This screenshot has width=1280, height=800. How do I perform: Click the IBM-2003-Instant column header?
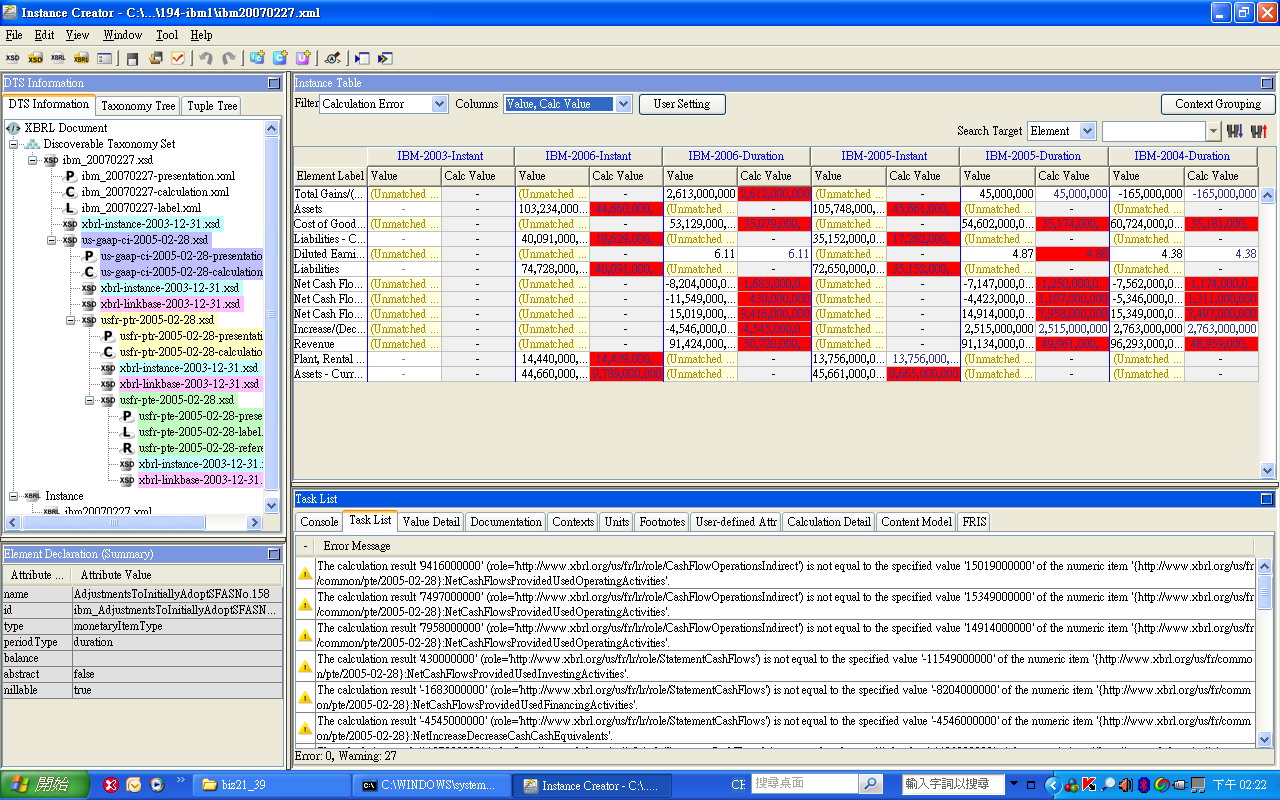coord(440,156)
